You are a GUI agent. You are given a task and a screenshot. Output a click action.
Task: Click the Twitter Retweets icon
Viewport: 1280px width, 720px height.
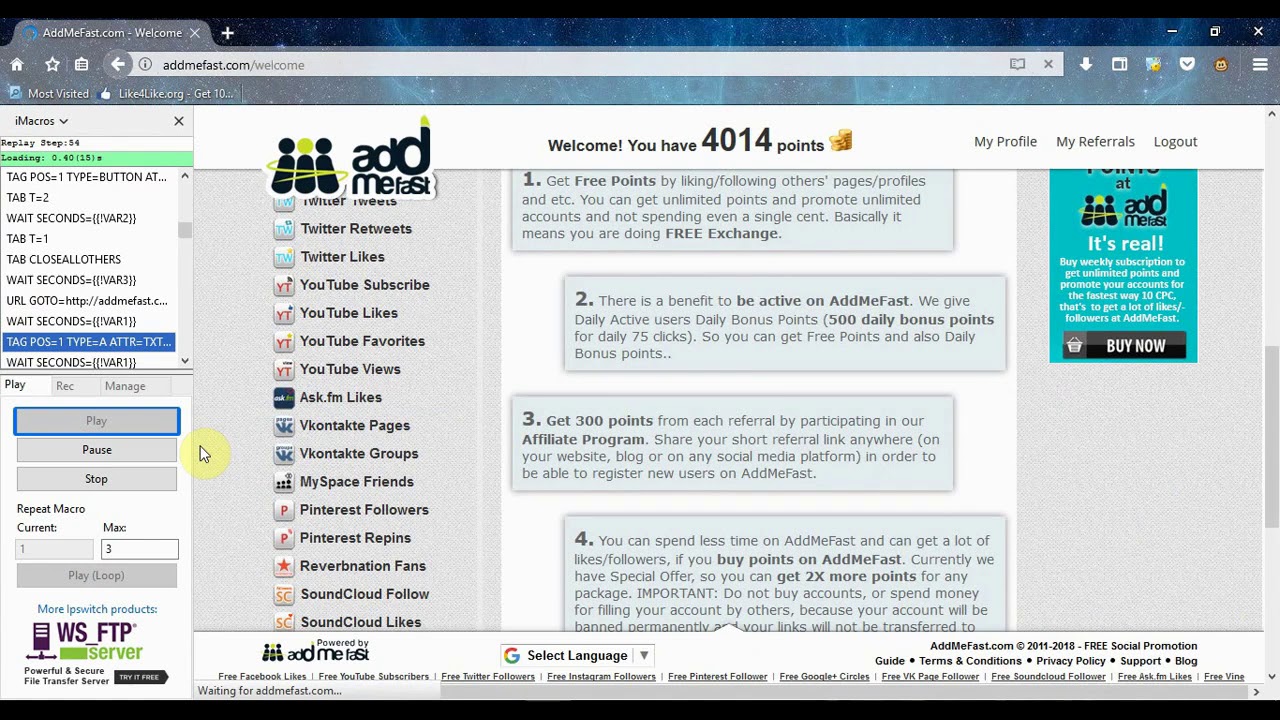point(284,229)
